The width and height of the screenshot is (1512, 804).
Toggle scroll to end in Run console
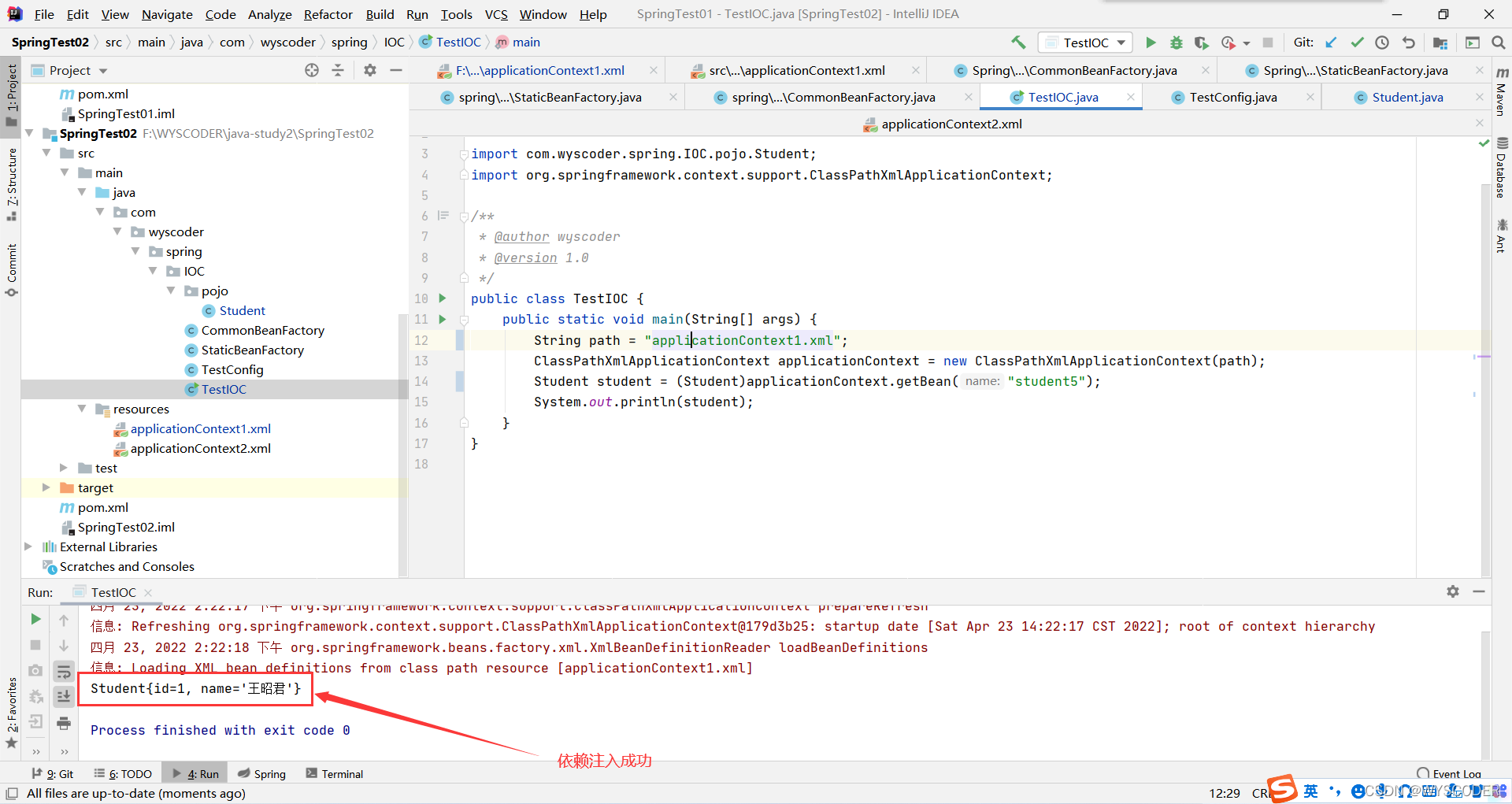(x=64, y=697)
